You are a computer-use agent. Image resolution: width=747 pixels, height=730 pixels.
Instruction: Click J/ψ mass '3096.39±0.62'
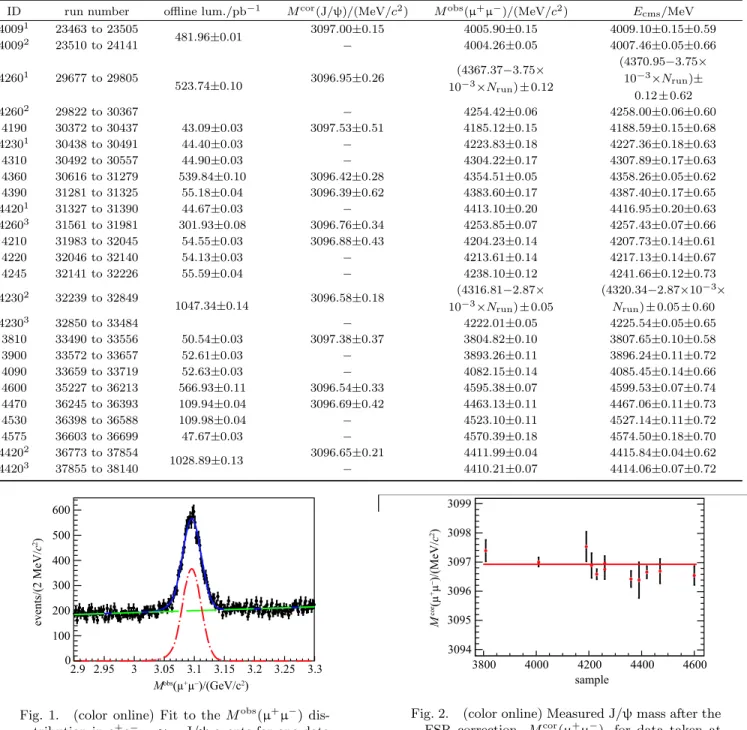[347, 193]
